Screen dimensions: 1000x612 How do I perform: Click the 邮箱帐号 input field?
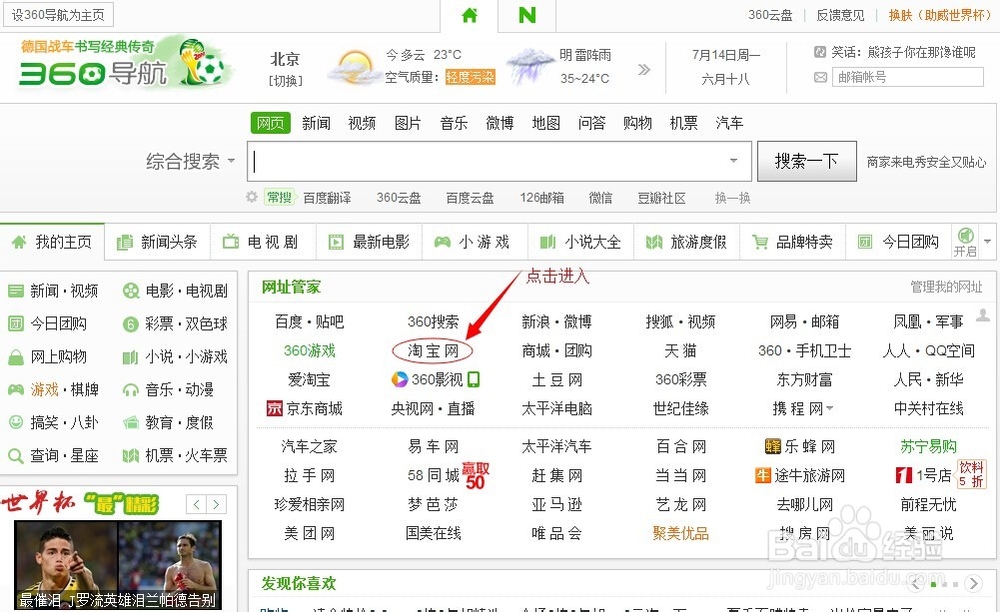click(x=908, y=77)
